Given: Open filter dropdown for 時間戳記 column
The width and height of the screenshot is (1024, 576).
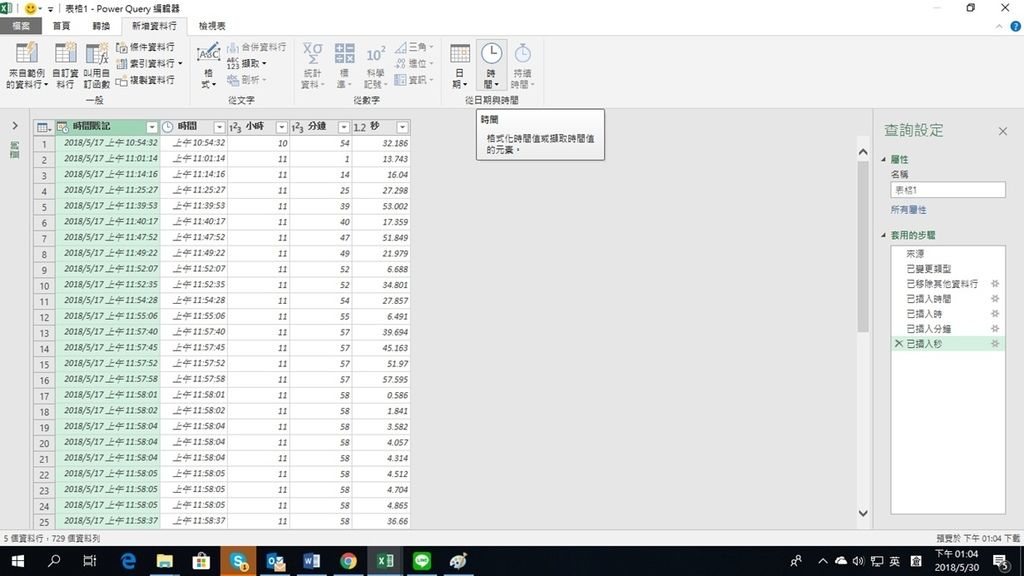Looking at the screenshot, I should 152,127.
